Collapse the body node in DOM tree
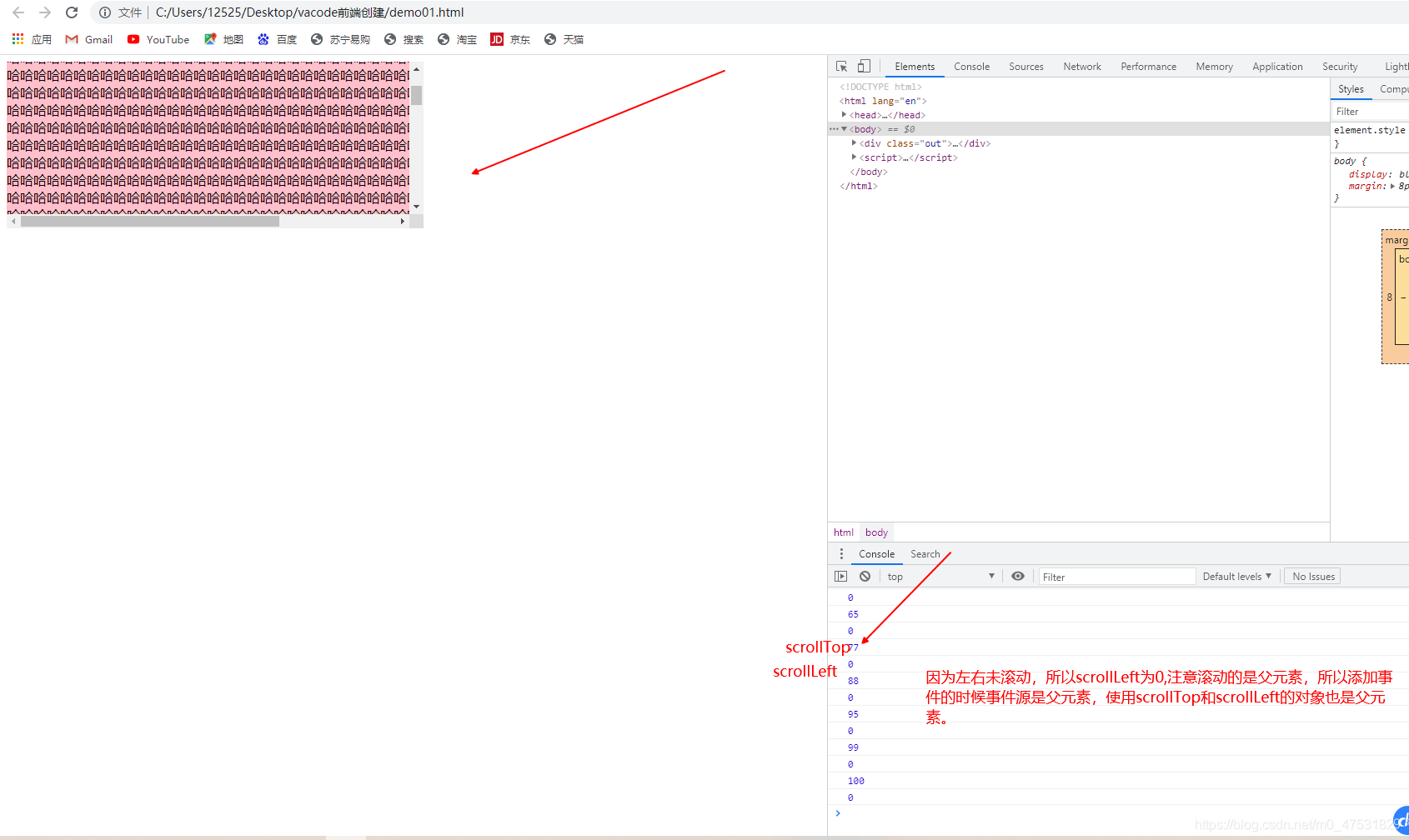 pos(844,129)
